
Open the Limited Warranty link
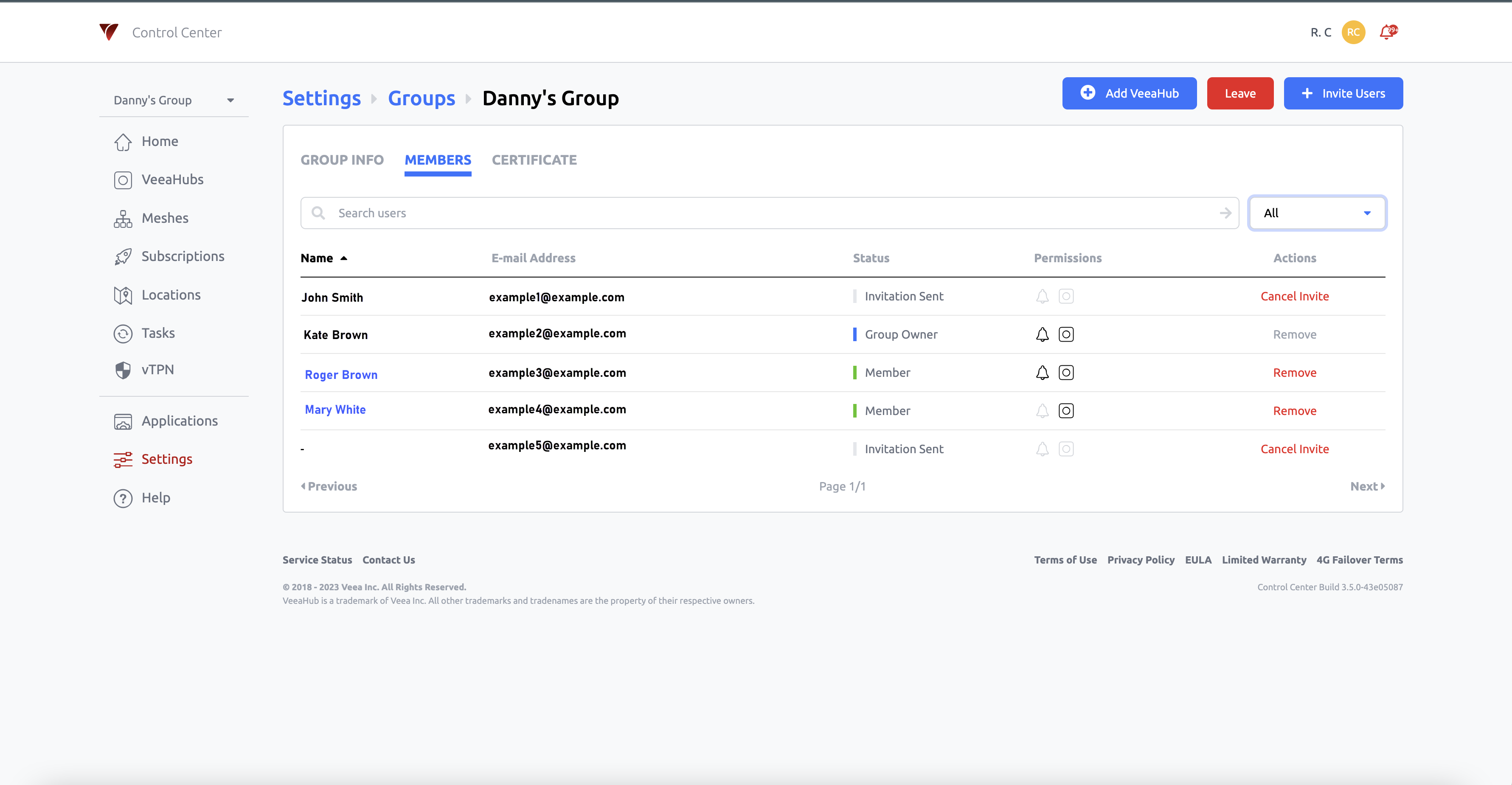(x=1264, y=560)
